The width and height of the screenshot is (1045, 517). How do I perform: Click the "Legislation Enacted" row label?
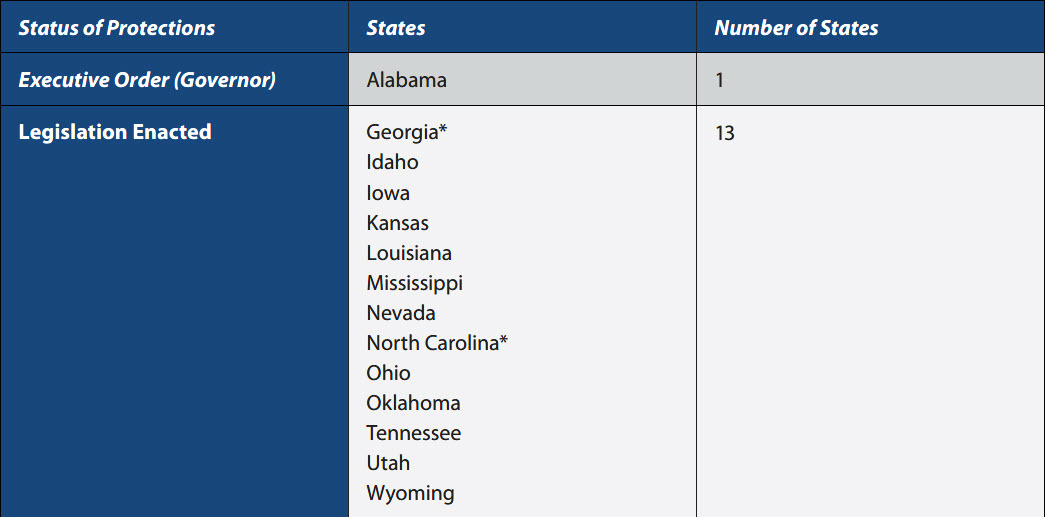115,132
